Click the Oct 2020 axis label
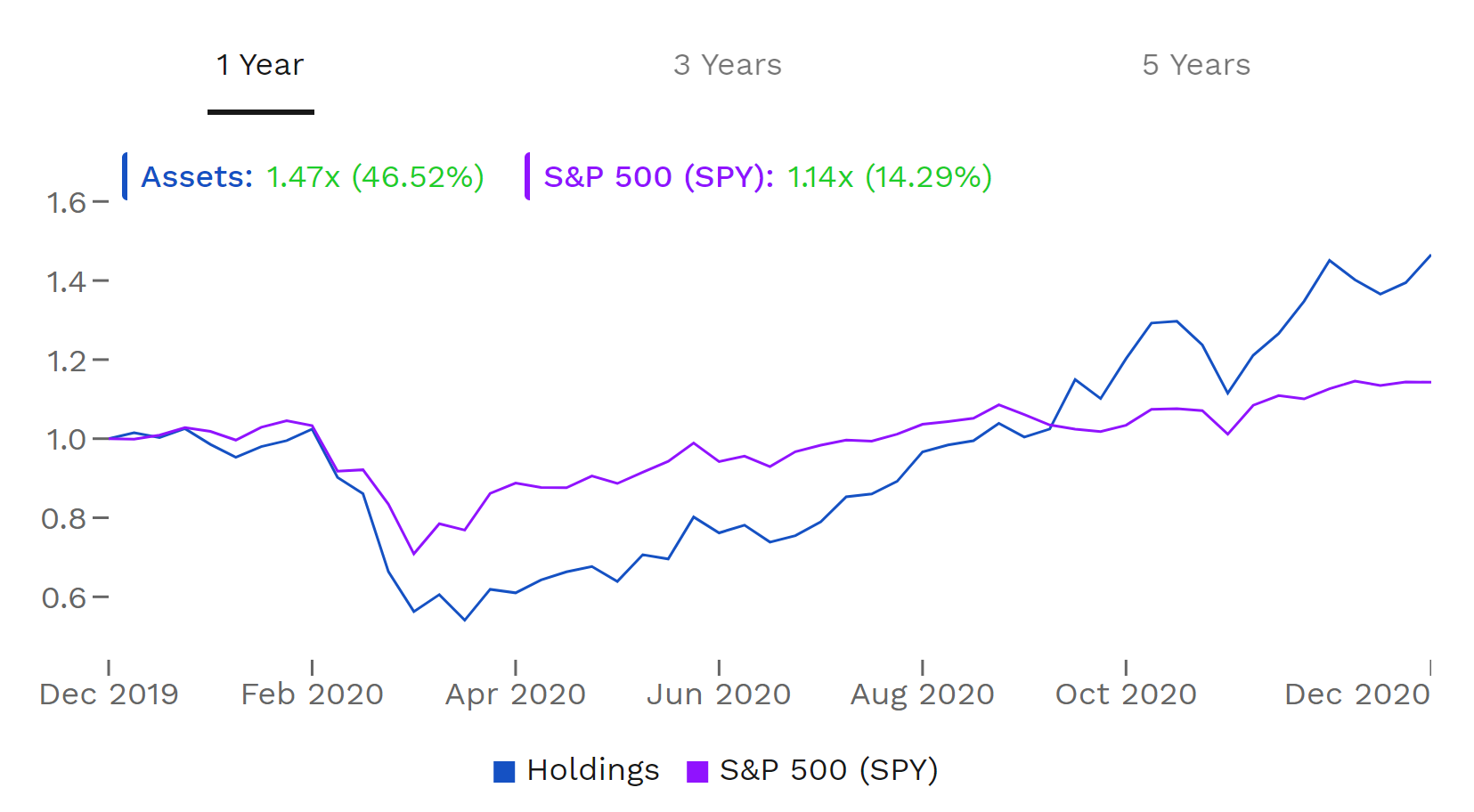 coord(1126,694)
